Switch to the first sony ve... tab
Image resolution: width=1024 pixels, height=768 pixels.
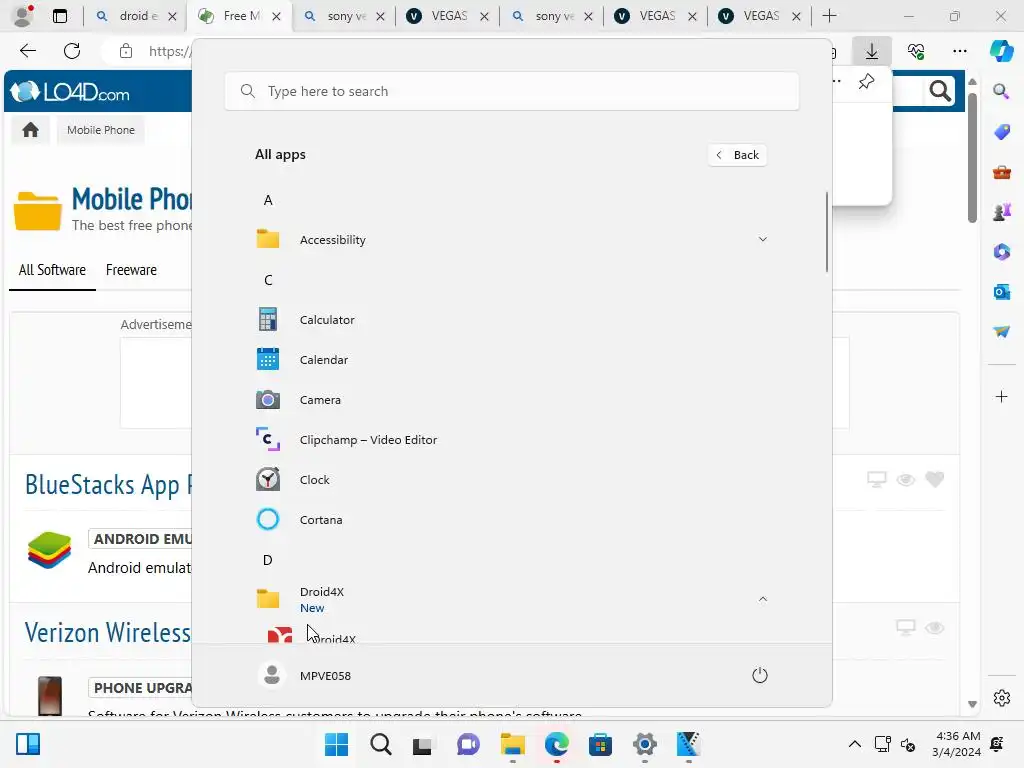tap(344, 16)
